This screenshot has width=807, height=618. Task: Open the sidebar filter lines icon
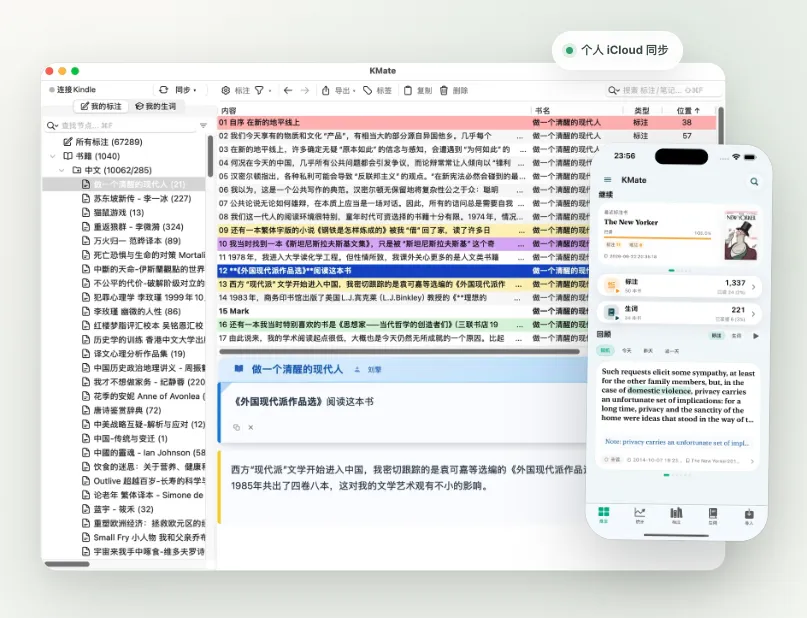click(203, 126)
